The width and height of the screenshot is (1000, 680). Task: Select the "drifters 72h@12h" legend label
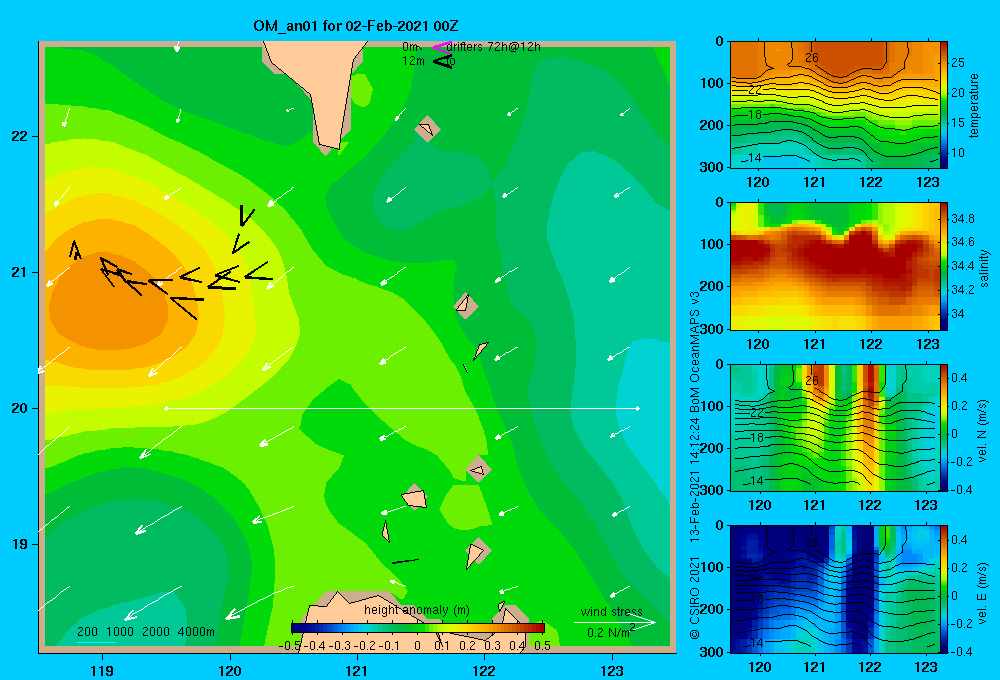[494, 47]
